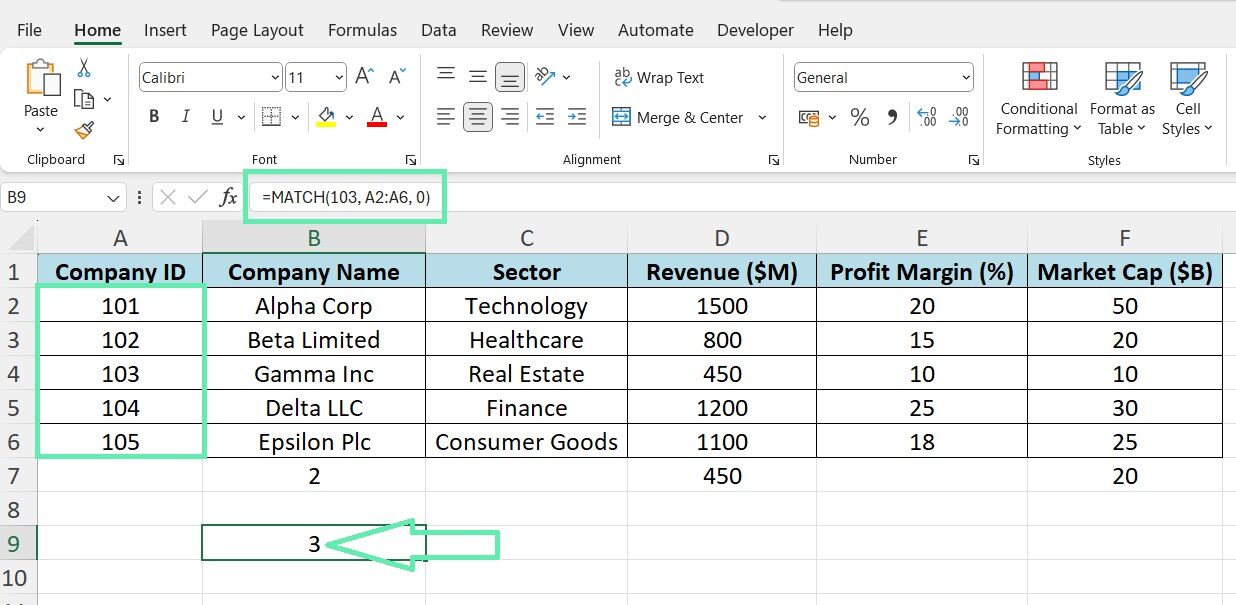
Task: Select column D header
Action: point(722,238)
